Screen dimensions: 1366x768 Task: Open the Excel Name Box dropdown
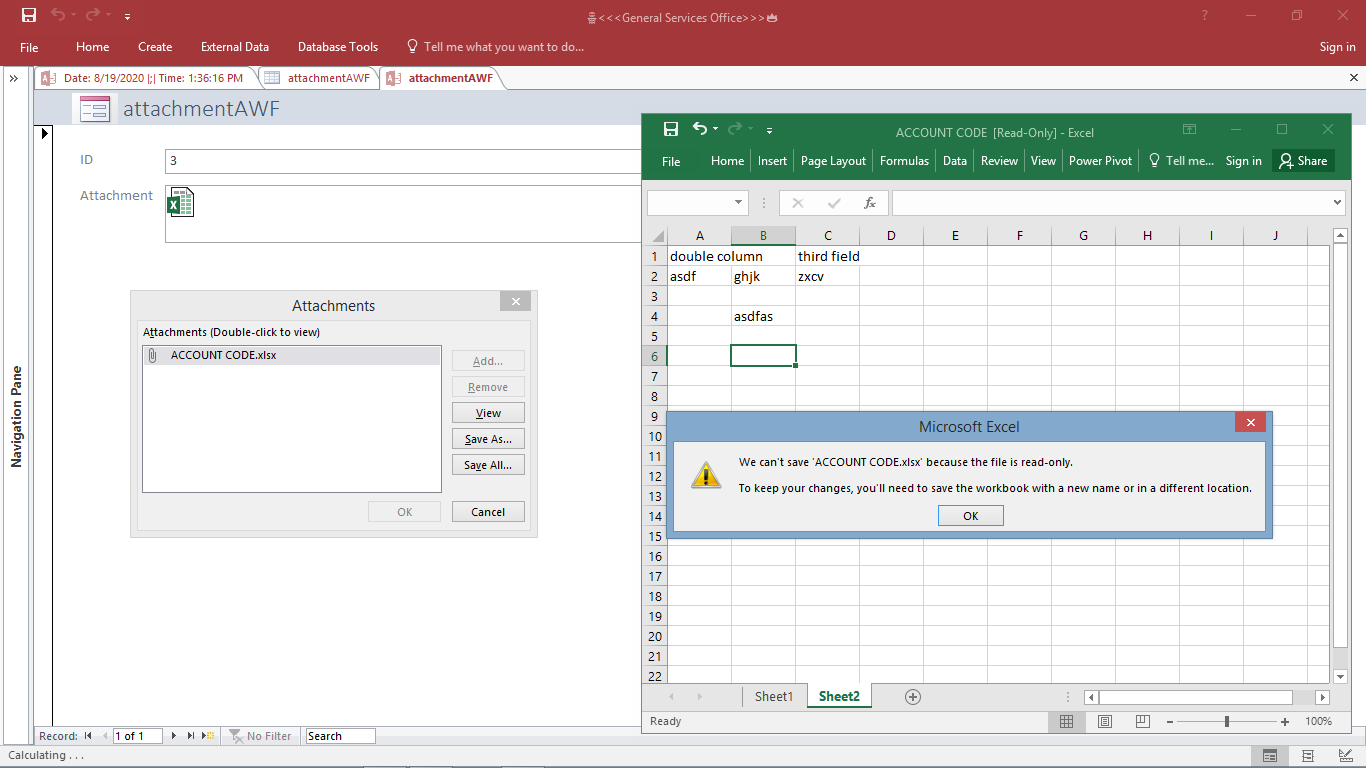739,203
